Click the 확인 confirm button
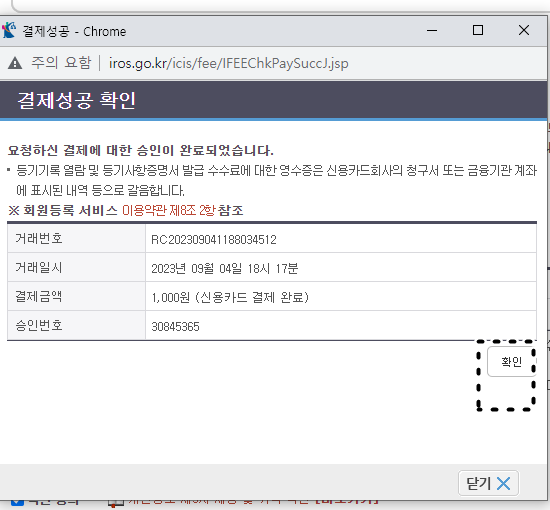 tap(511, 361)
